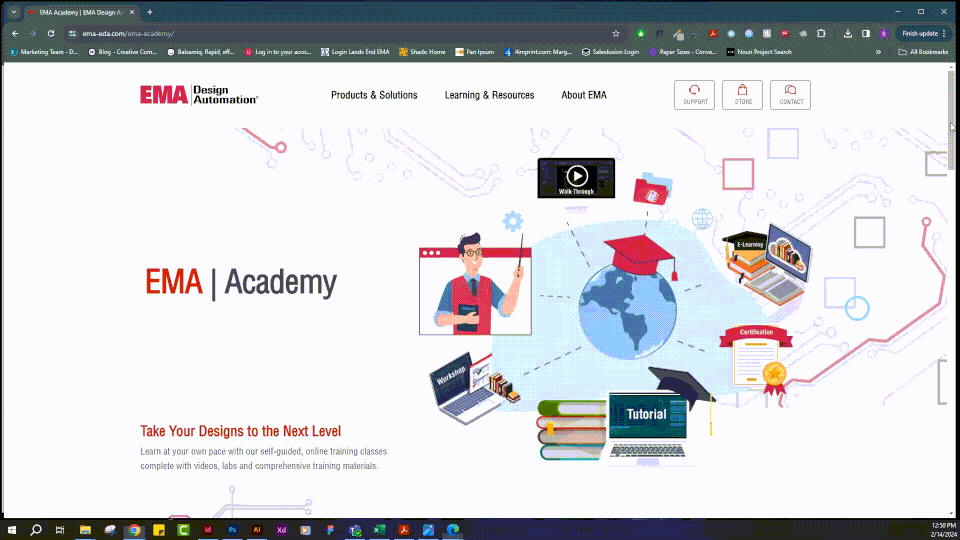Open the browser side panel icon
The width and height of the screenshot is (960, 540).
(x=866, y=34)
